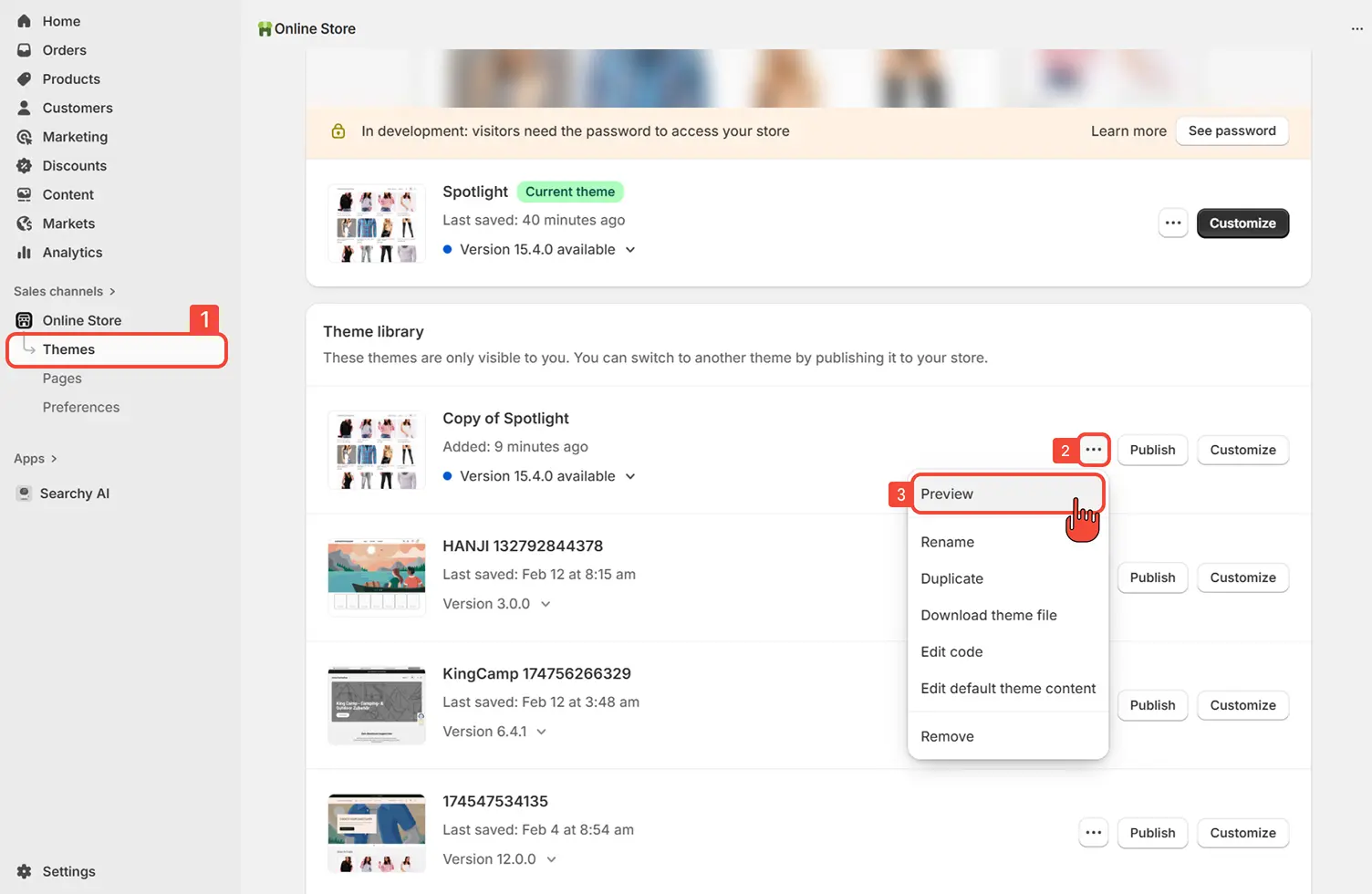Click the Markets globe icon
The image size is (1372, 894).
[25, 223]
